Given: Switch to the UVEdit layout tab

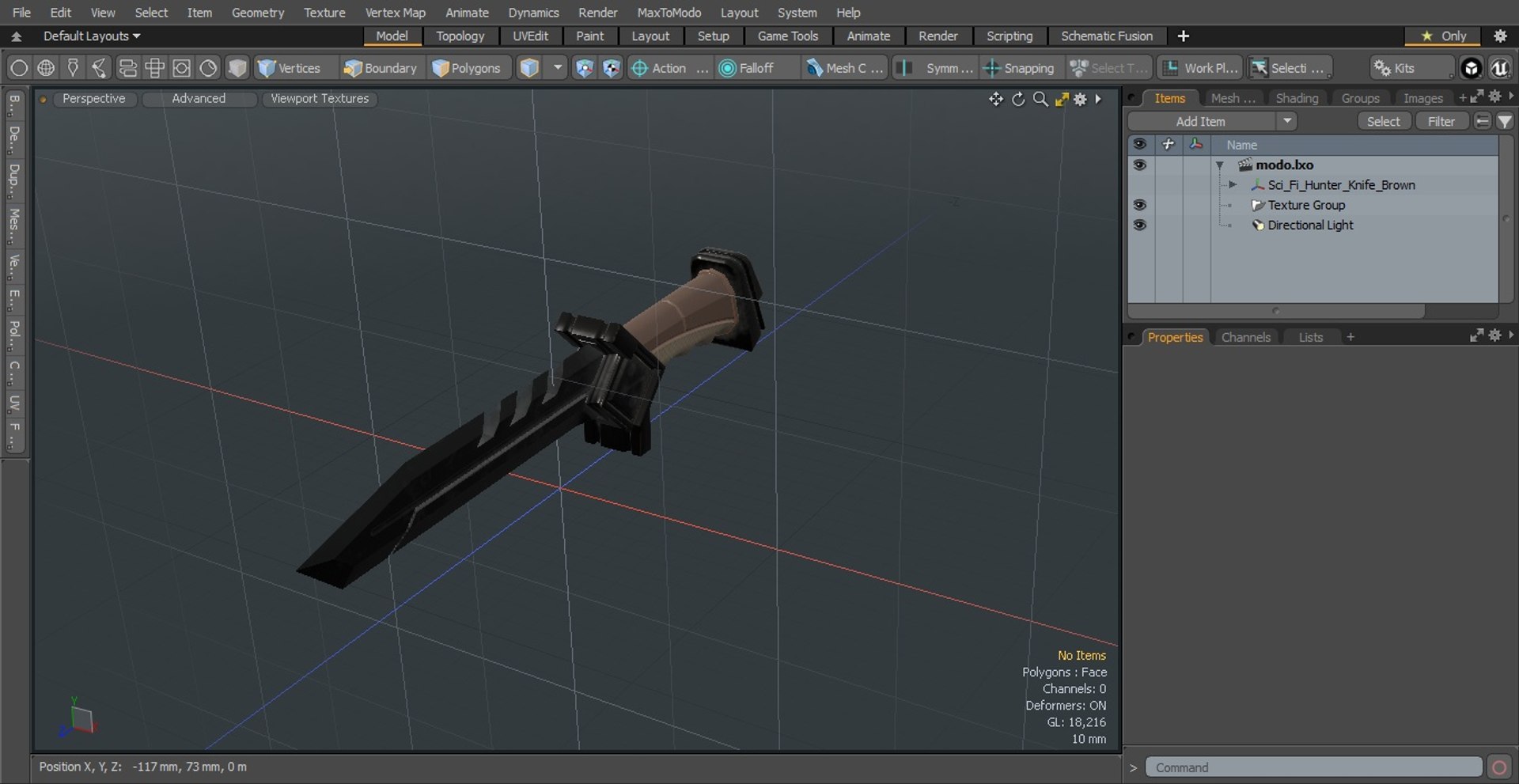Looking at the screenshot, I should (x=530, y=36).
